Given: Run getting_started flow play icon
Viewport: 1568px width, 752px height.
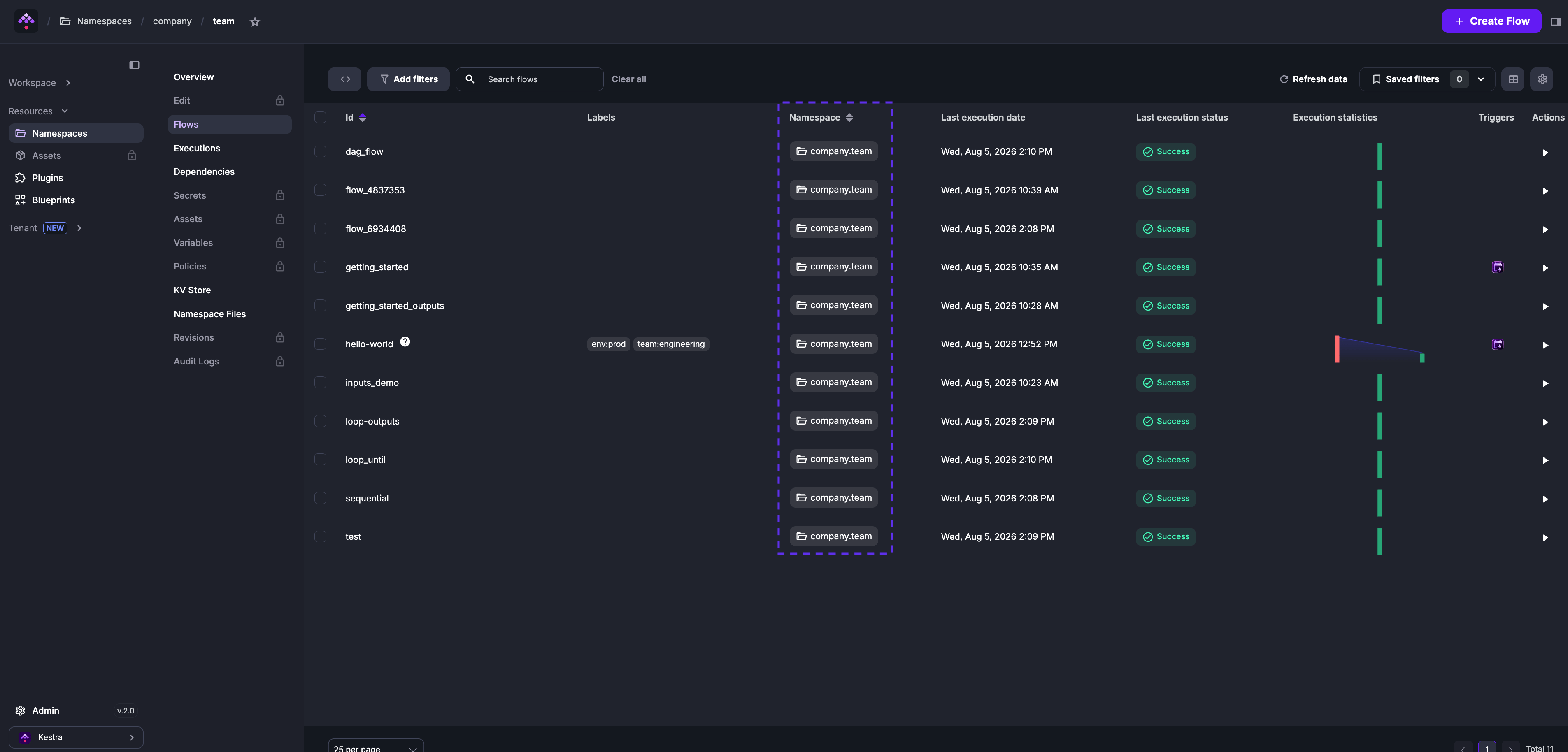Looking at the screenshot, I should [x=1545, y=268].
